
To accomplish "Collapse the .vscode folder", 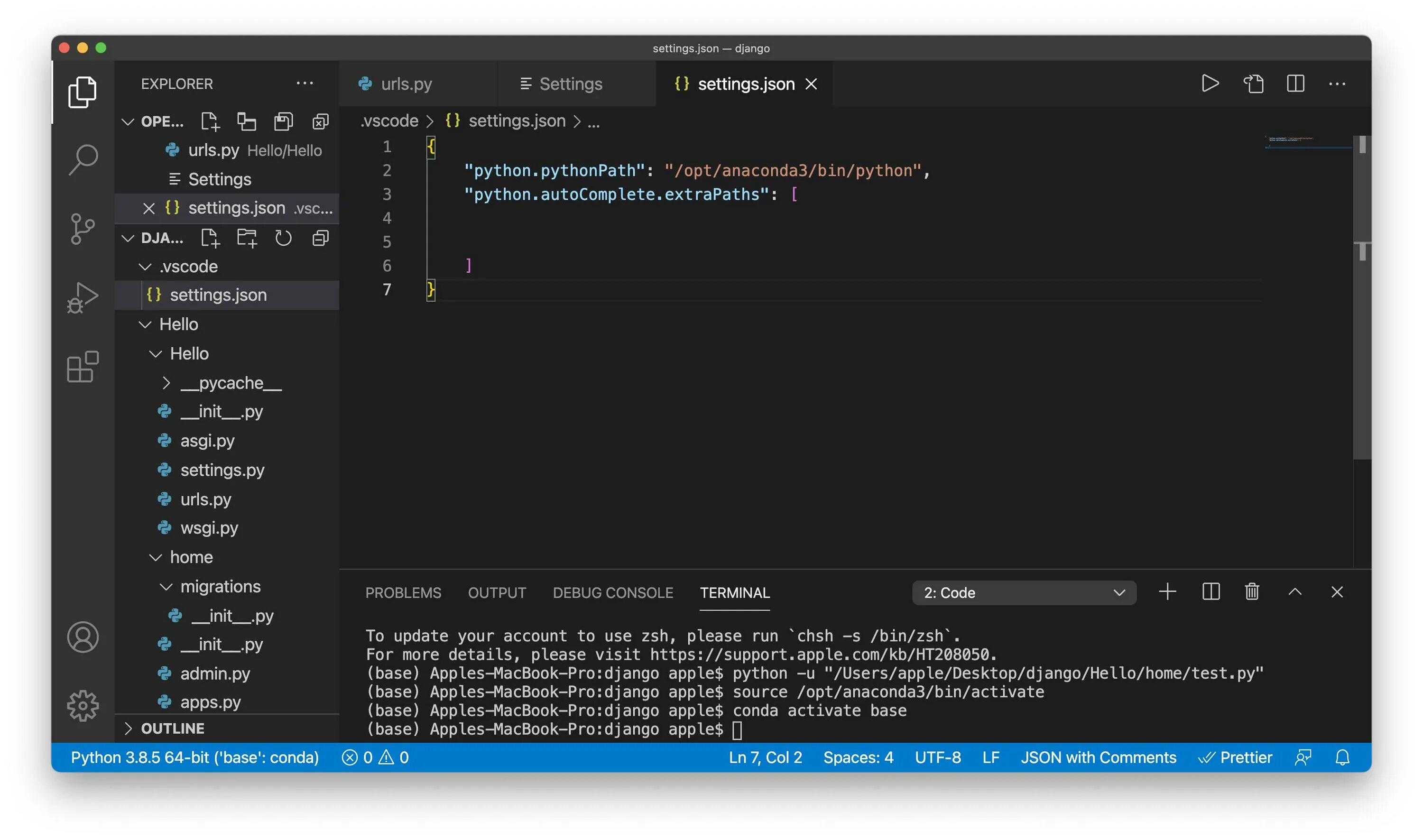I will 146,267.
